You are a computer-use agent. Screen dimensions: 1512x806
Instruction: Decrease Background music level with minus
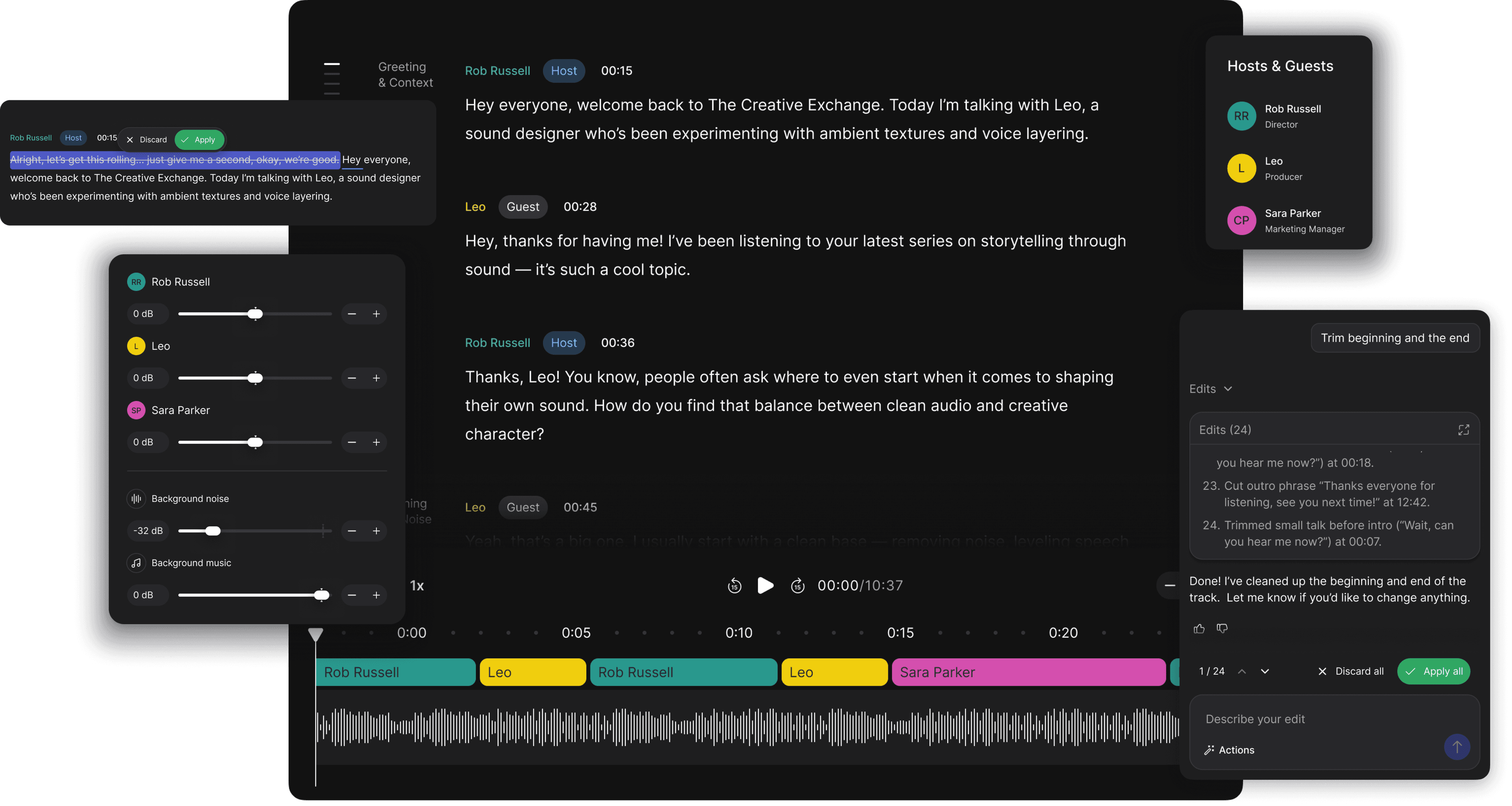pos(352,595)
